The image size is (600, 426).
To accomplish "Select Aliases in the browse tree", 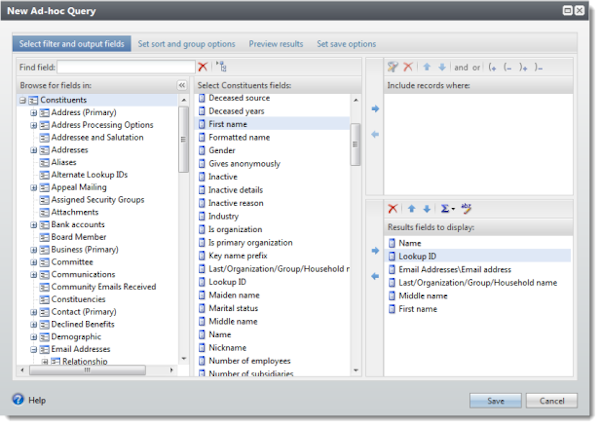I will click(64, 162).
